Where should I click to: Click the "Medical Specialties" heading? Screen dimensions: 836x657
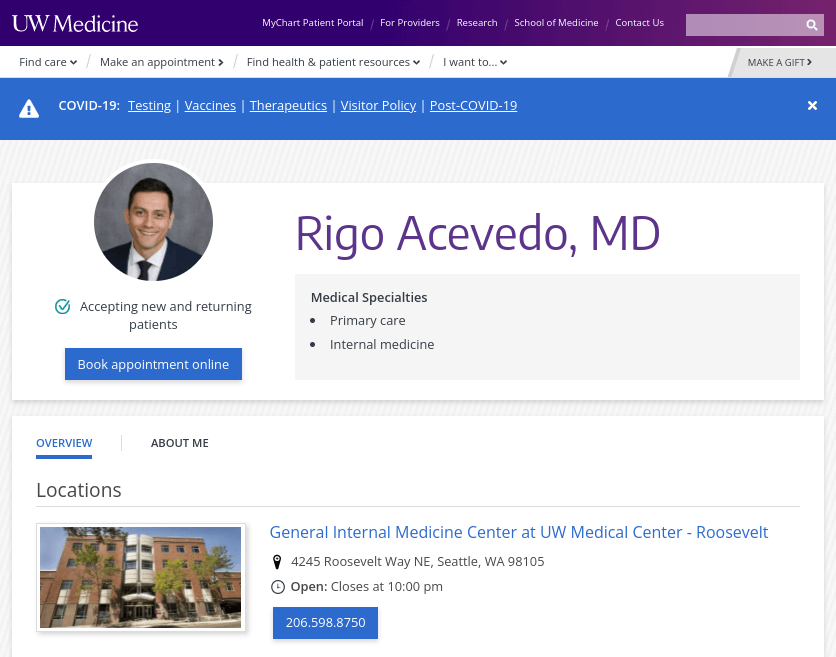click(x=369, y=298)
